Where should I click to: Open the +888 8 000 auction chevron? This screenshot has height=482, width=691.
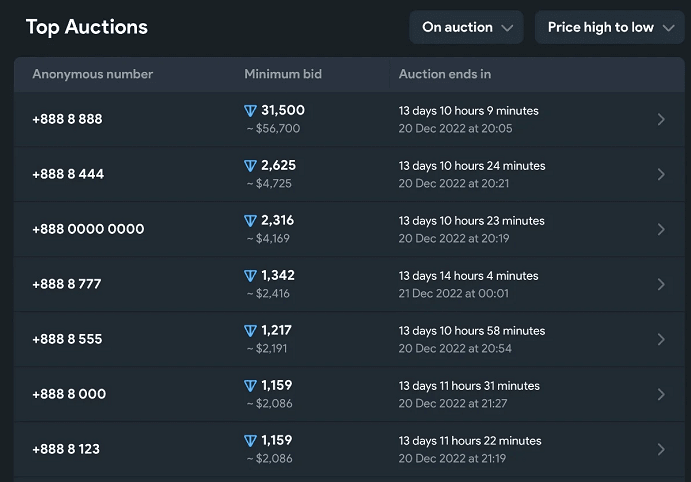click(x=661, y=394)
